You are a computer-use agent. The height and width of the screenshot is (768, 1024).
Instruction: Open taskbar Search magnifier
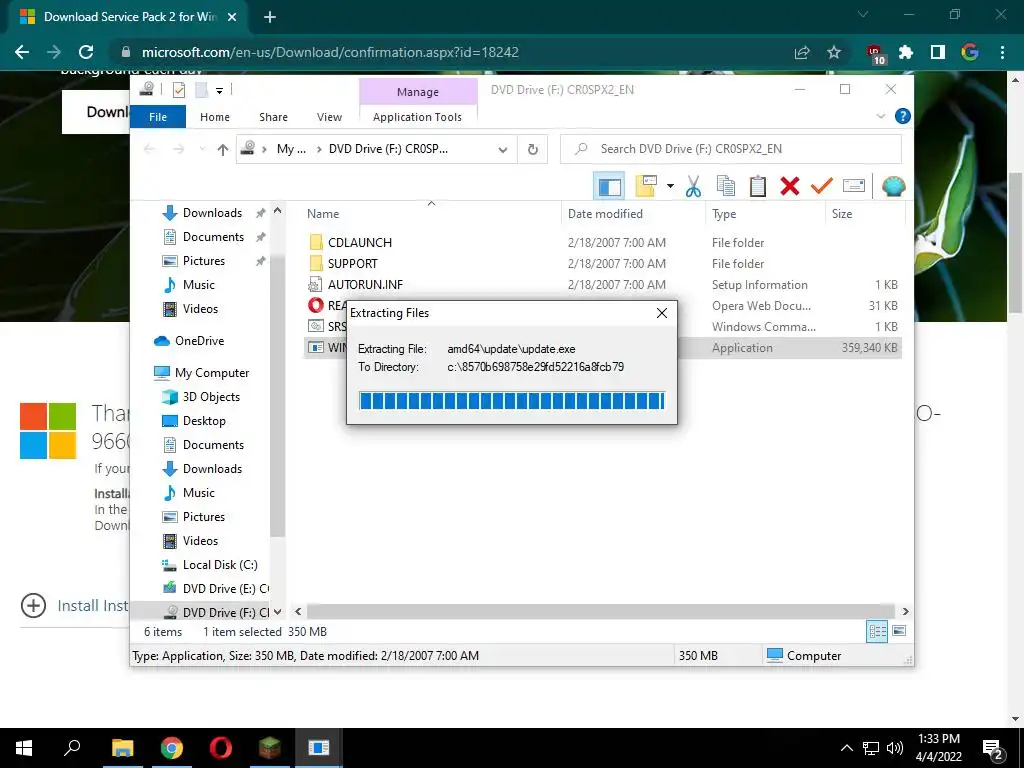point(72,748)
